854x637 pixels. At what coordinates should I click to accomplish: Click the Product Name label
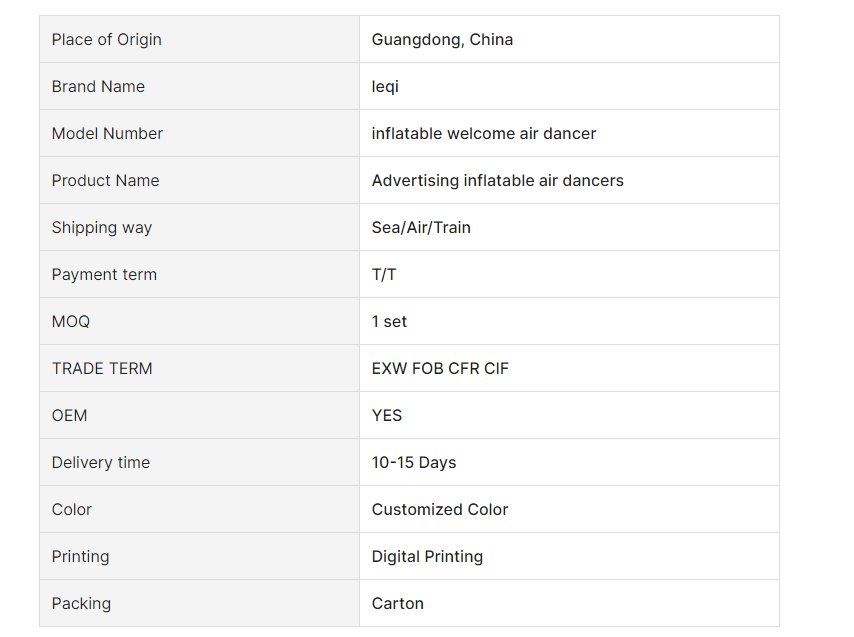(x=106, y=180)
